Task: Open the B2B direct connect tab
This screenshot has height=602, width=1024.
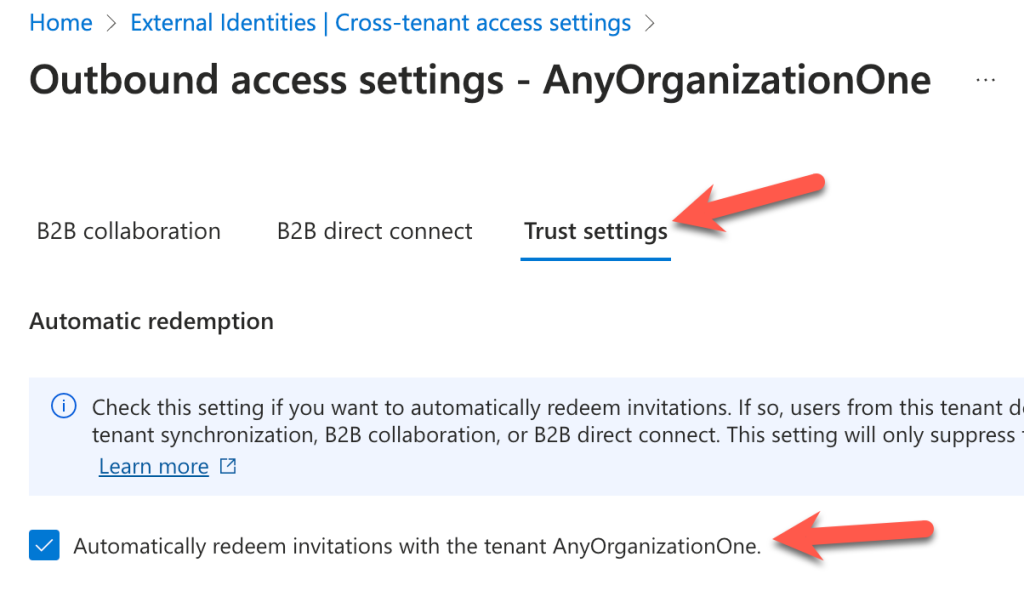Action: pos(375,231)
